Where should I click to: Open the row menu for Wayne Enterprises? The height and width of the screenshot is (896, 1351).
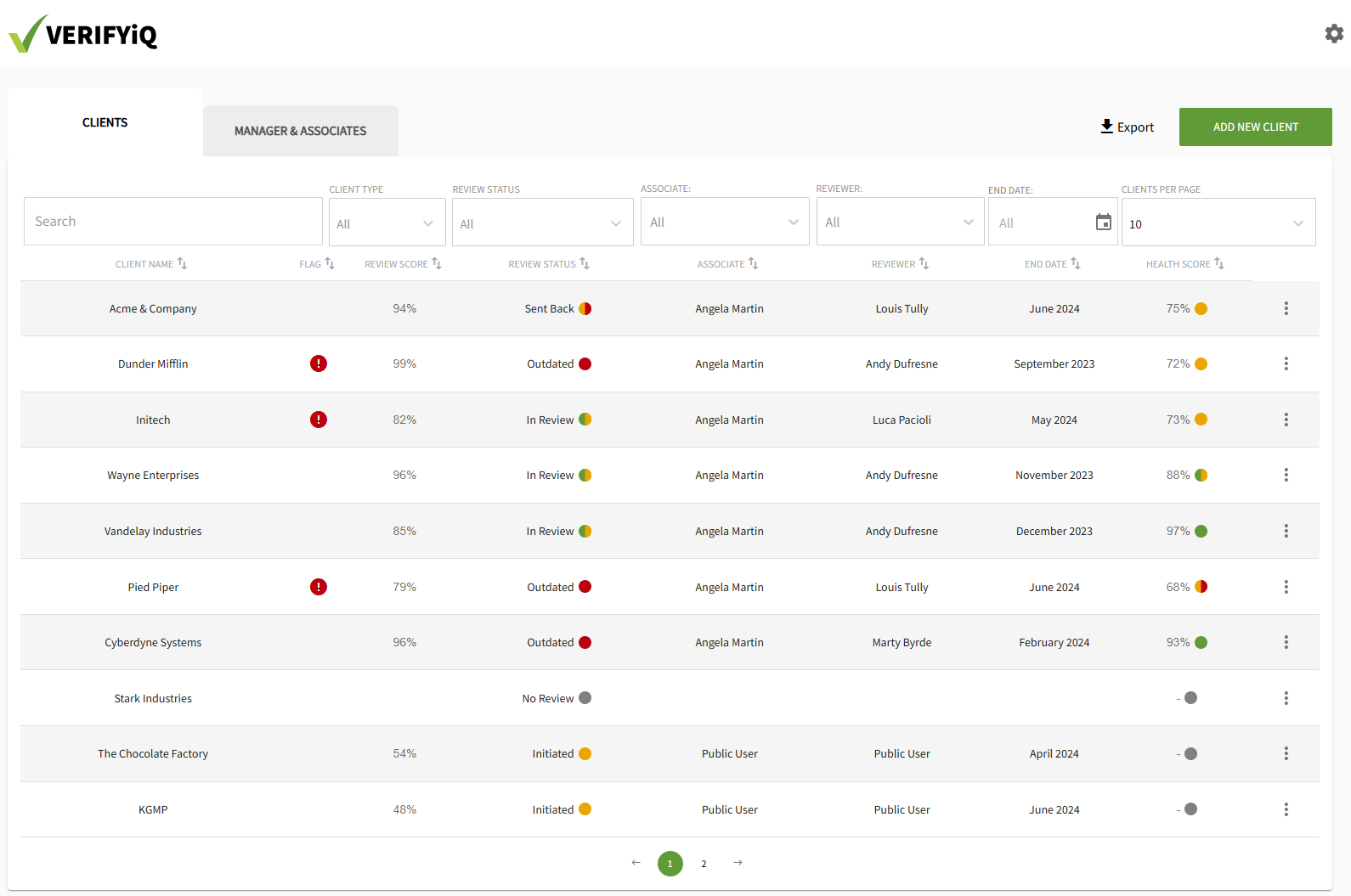(x=1286, y=475)
